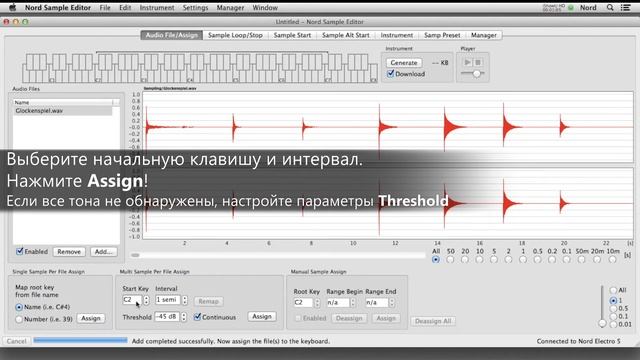Click the progress bar in status bar
Screen dimensions: 640x360
(x=80, y=340)
